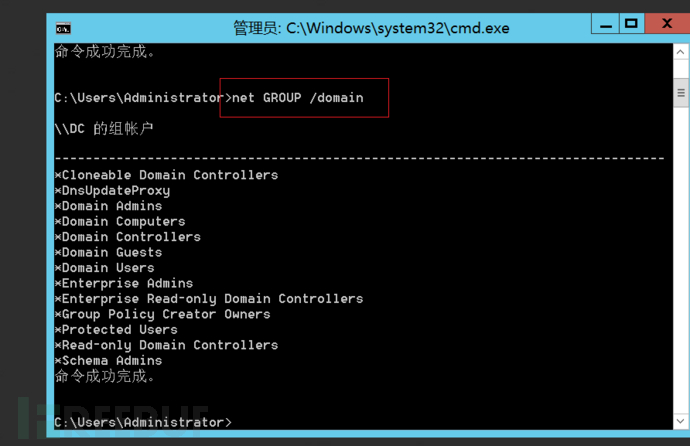Screen dimensions: 690x446
Task: Click the Domain Computers group entry
Action: tap(124, 221)
